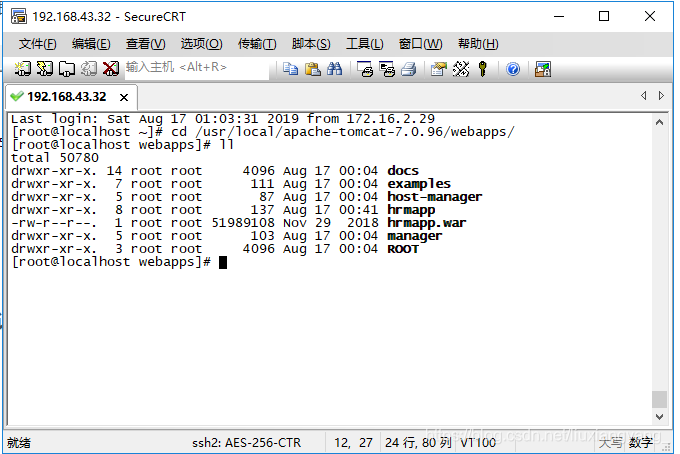Click the blue Help question icon

513,69
